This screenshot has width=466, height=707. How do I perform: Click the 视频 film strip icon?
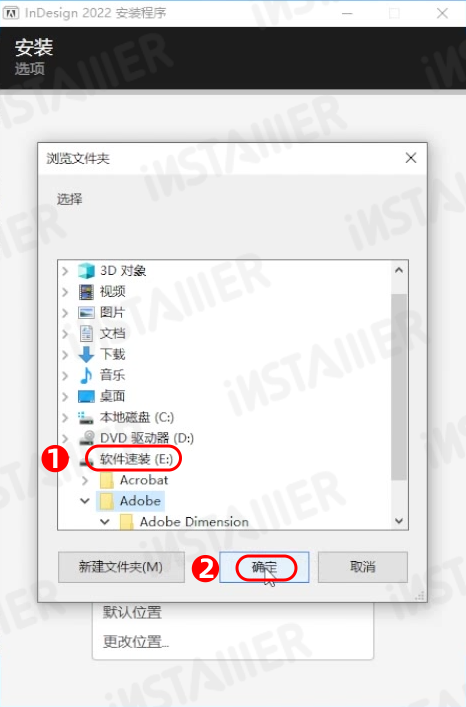point(86,292)
